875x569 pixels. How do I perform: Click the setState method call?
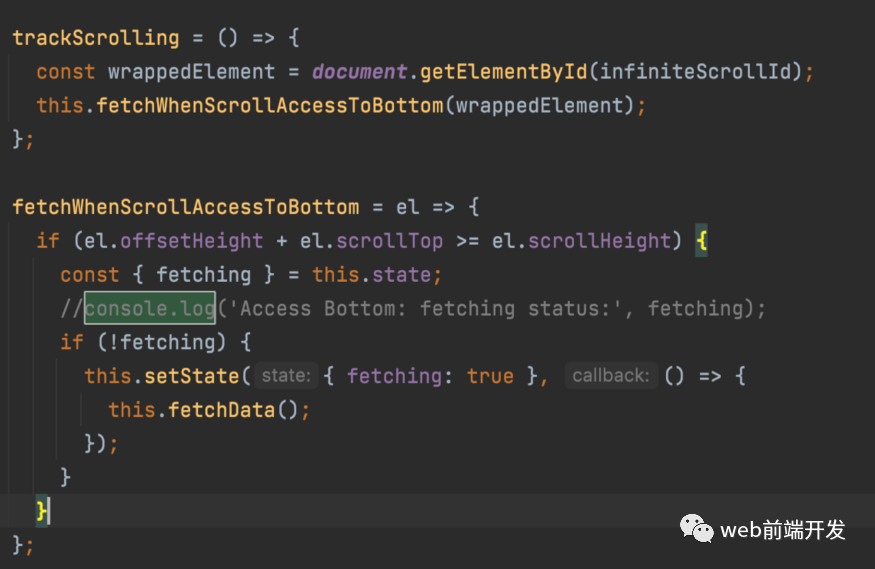coord(191,376)
